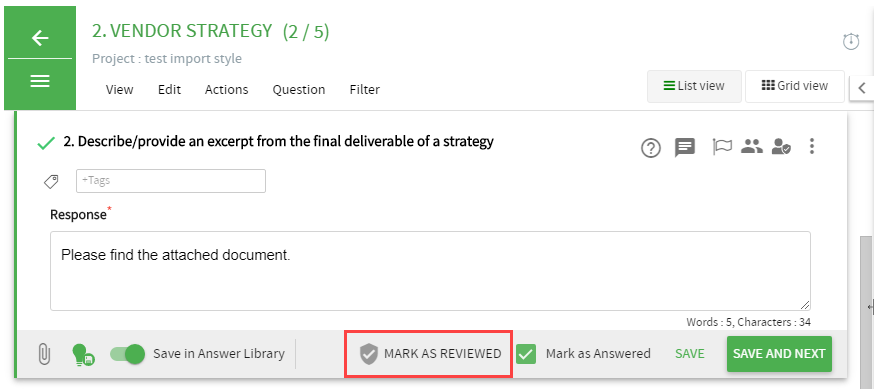Open the assign users people icon
Screen dimensions: 874x389
(751, 147)
